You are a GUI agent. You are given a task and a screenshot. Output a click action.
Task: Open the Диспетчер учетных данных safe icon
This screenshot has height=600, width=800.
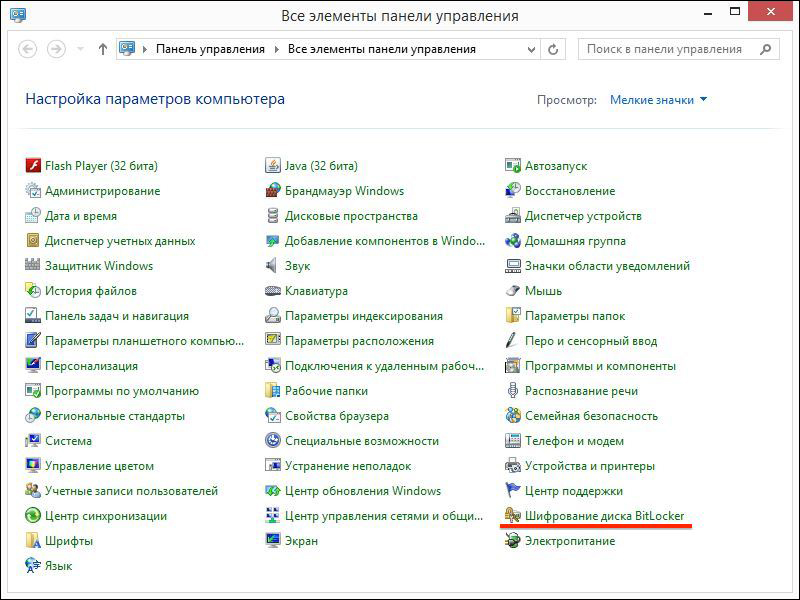[x=33, y=240]
